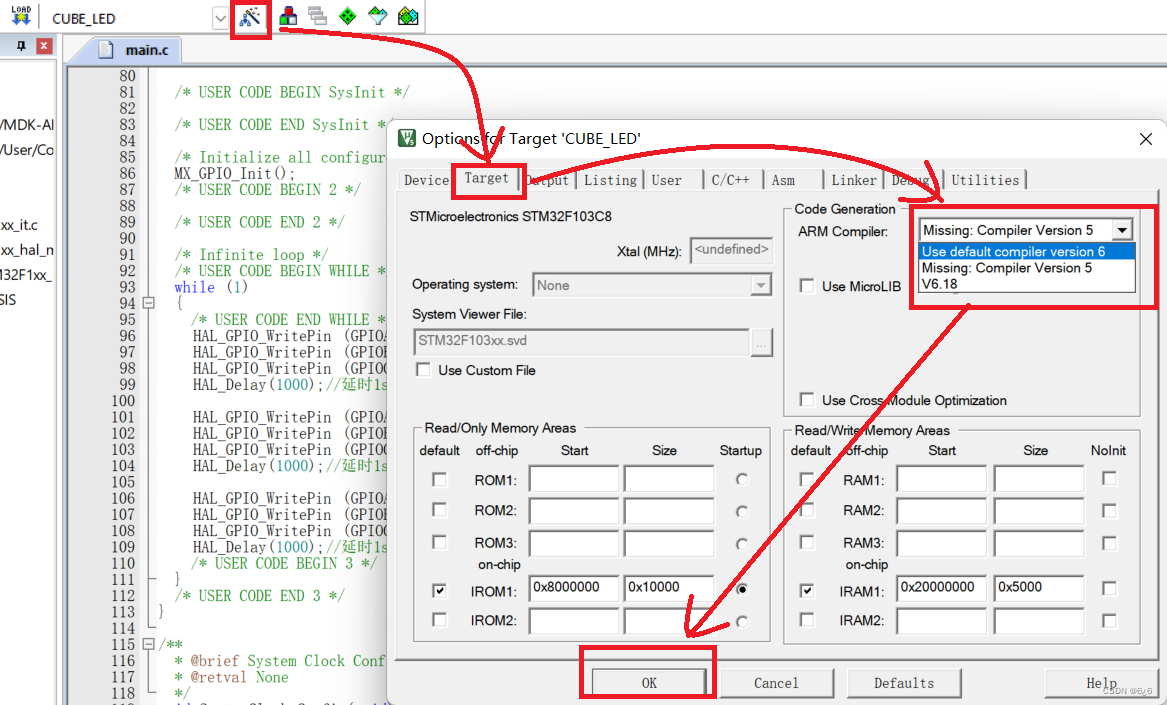Viewport: 1167px width, 705px height.
Task: Click the IROM1 Size field 0x10000
Action: (x=668, y=587)
